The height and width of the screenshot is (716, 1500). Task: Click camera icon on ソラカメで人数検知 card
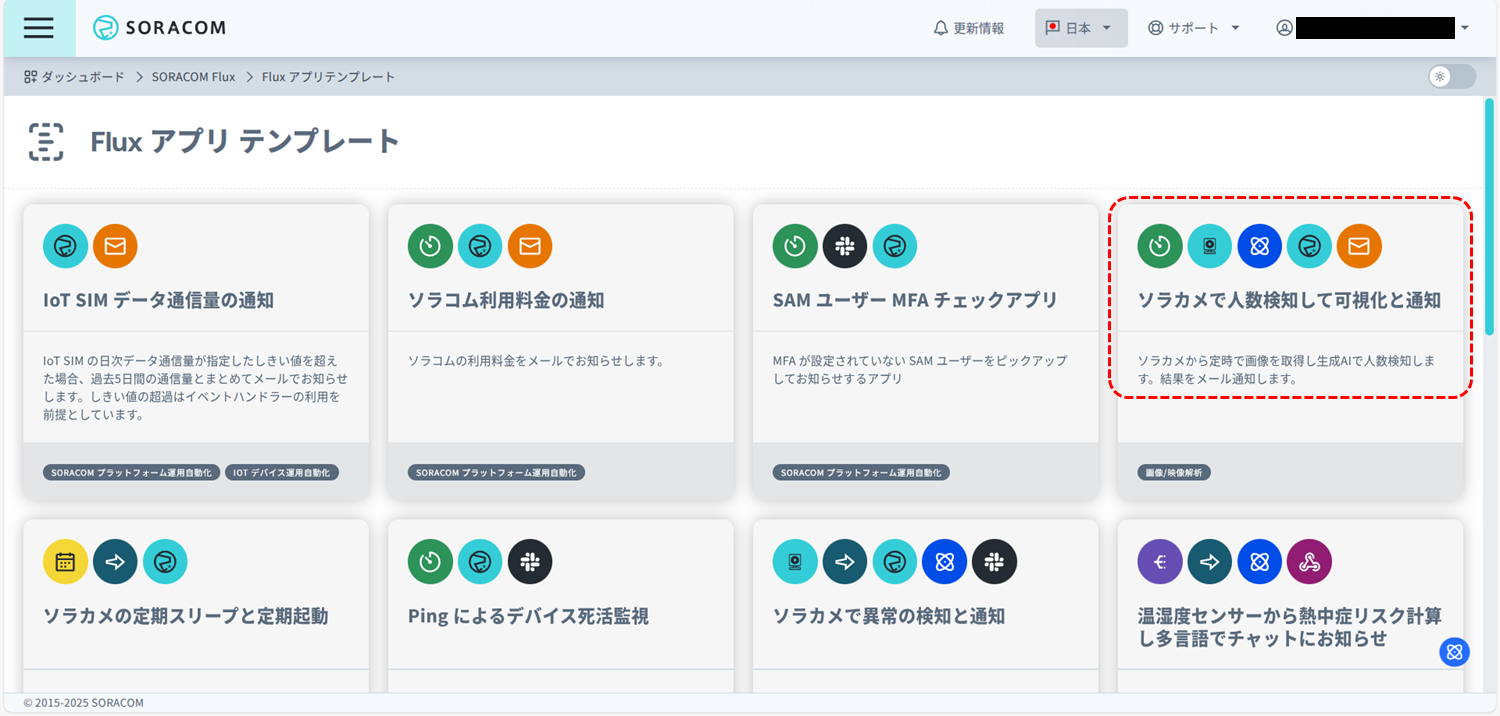tap(1210, 245)
